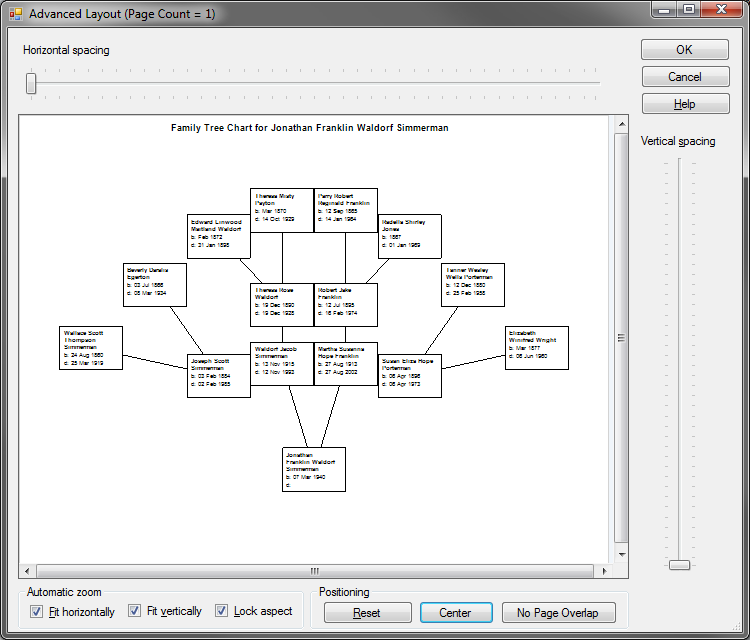This screenshot has width=750, height=640.
Task: Click the Center positioning button
Action: [456, 613]
